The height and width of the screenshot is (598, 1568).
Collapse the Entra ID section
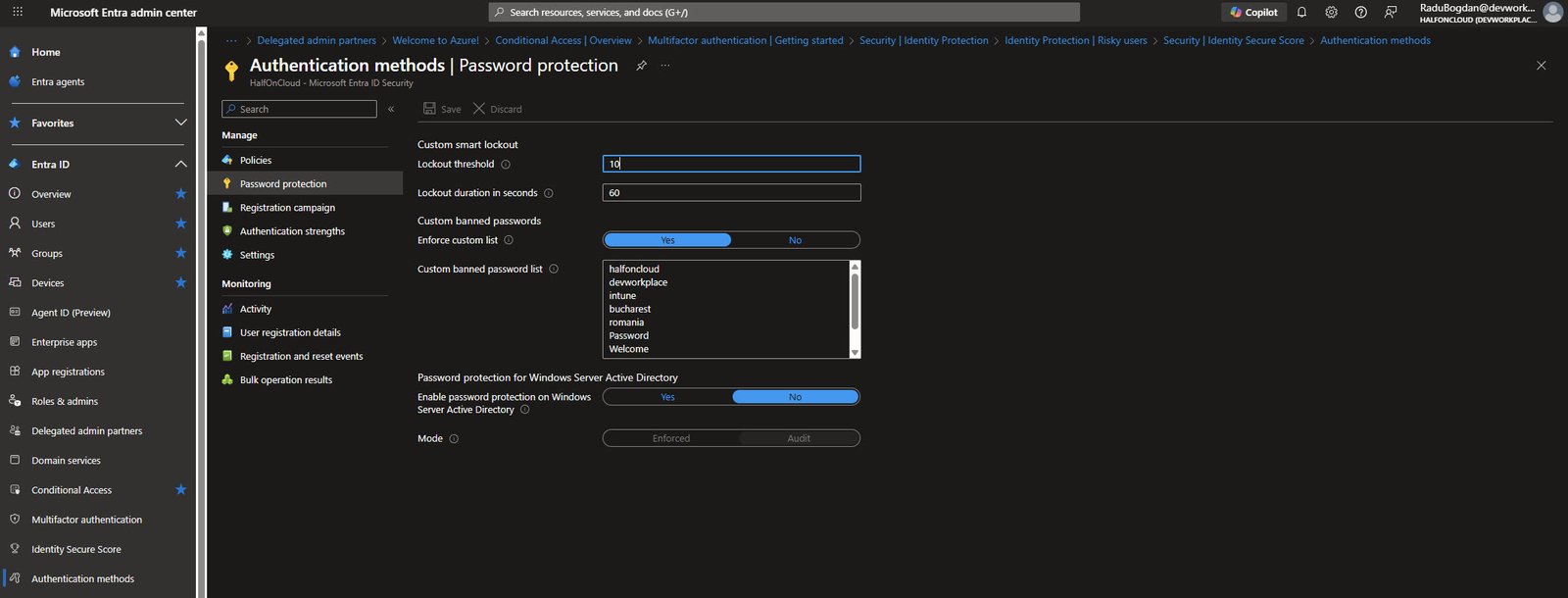[180, 164]
